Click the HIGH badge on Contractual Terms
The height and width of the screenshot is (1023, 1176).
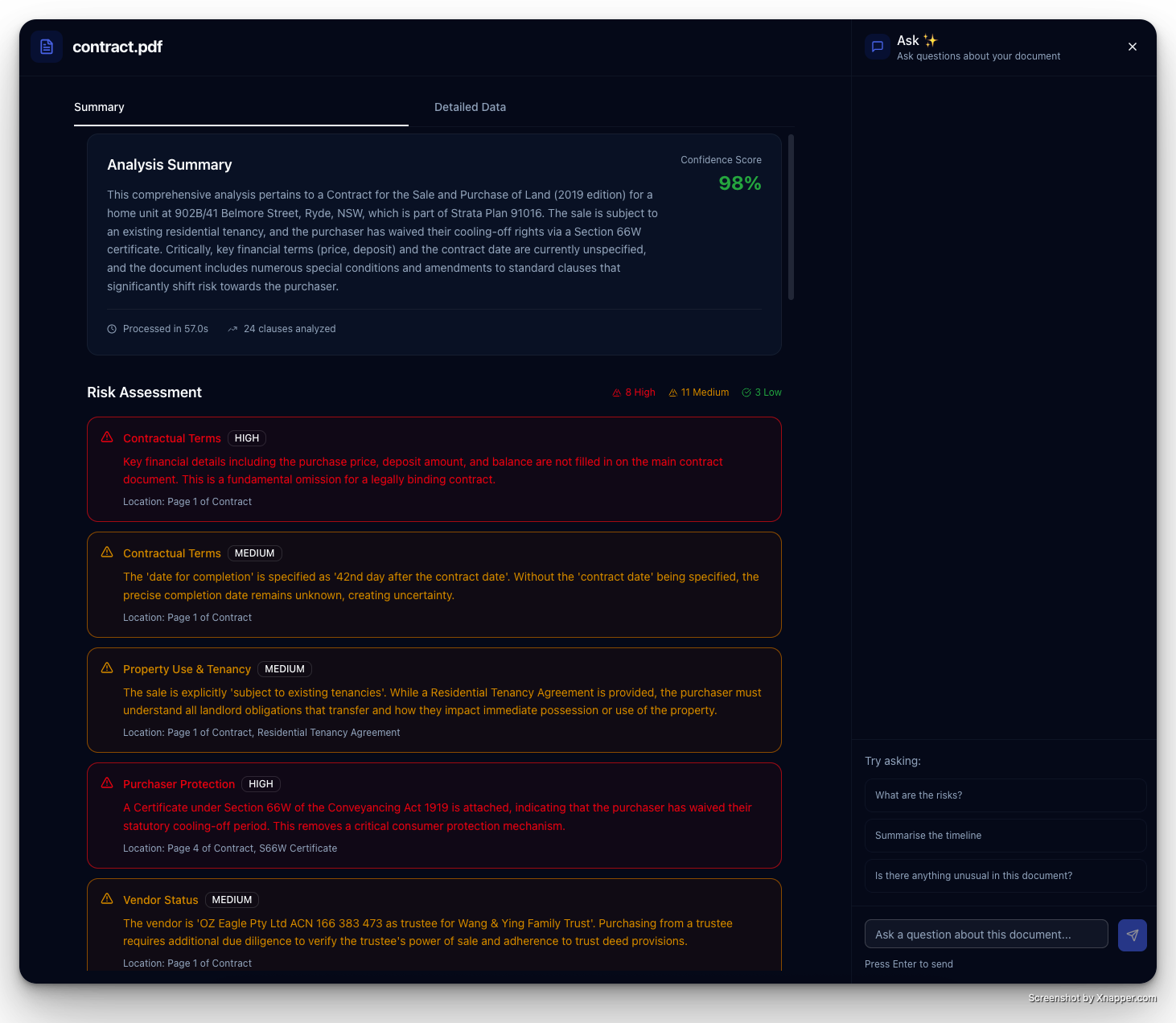point(247,438)
